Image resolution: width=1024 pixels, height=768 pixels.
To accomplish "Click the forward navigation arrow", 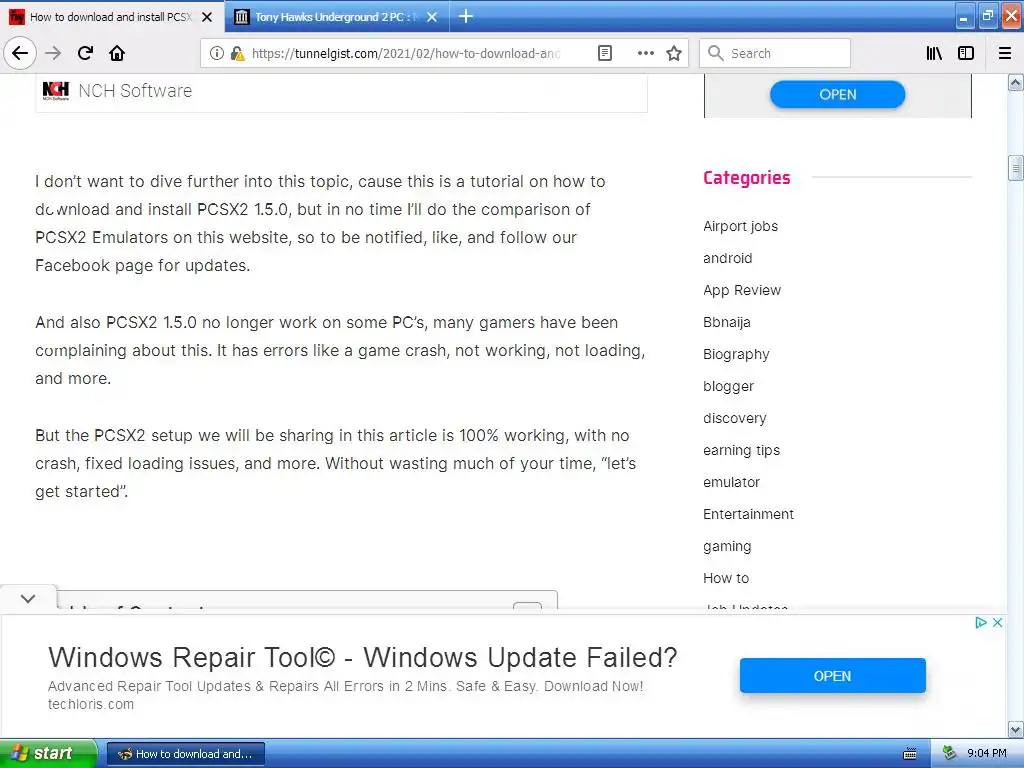I will click(x=53, y=53).
